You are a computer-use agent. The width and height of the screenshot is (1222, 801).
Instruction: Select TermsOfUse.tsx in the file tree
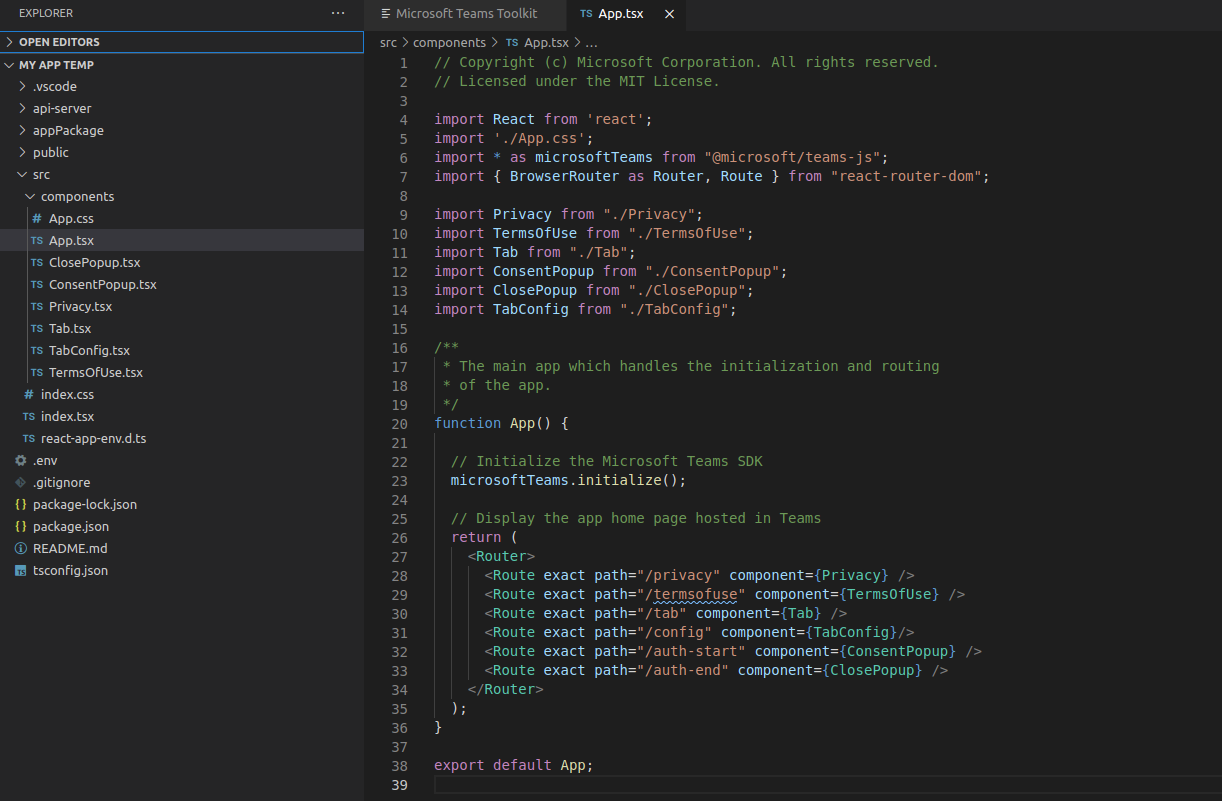tap(96, 372)
